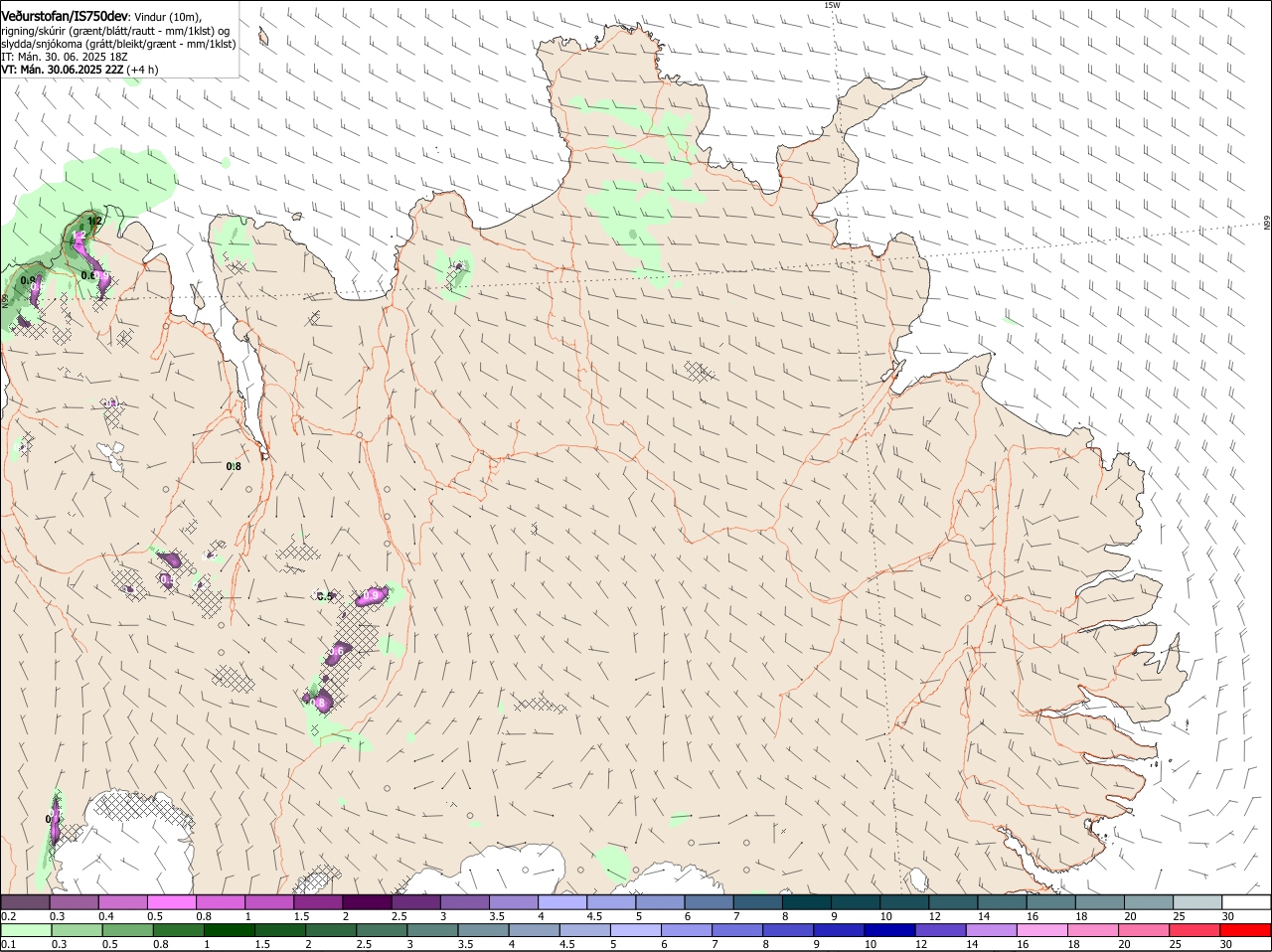Click the 15W meridian label
The width and height of the screenshot is (1272, 952).
tap(832, 5)
